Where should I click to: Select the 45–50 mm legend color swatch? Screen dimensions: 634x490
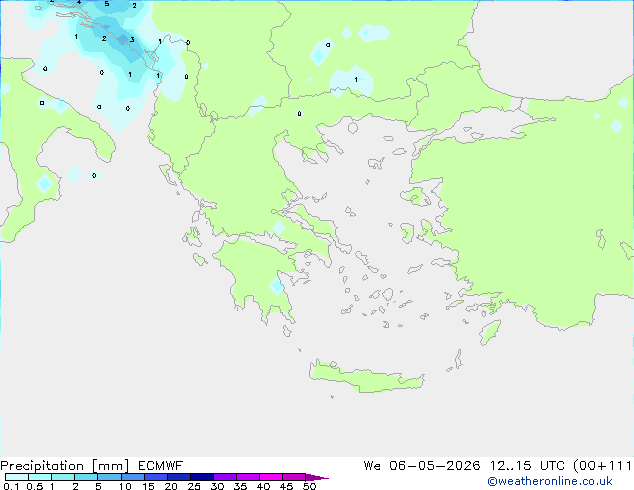pyautogui.click(x=294, y=477)
